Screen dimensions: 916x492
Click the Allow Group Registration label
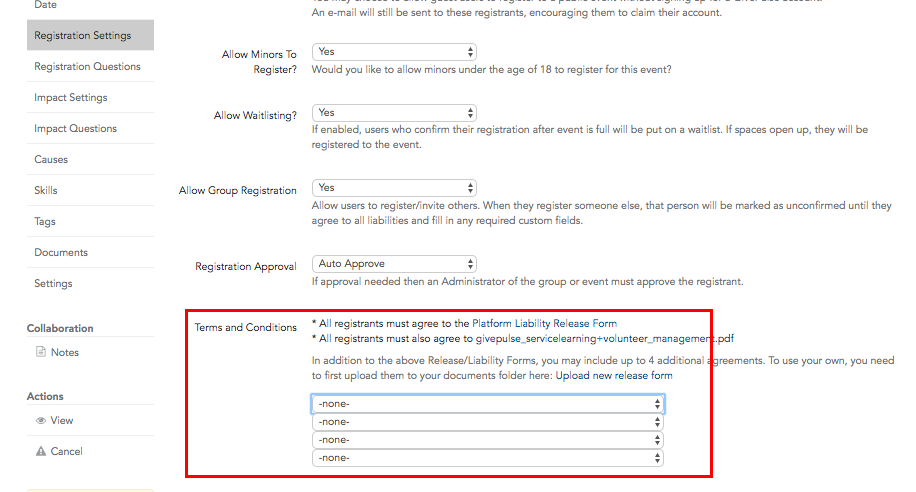click(x=238, y=190)
